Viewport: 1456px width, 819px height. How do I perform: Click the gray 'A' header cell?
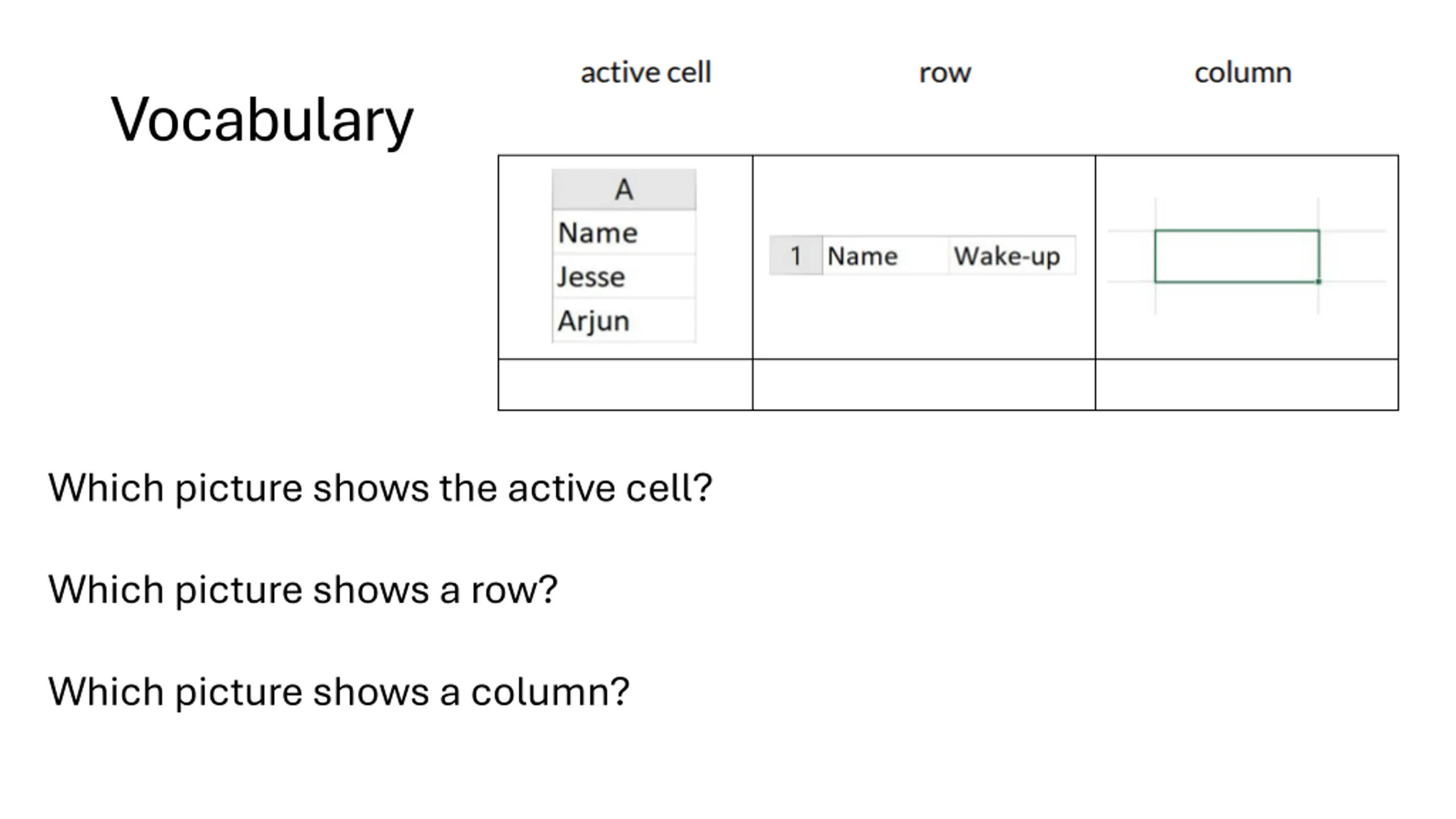(624, 189)
